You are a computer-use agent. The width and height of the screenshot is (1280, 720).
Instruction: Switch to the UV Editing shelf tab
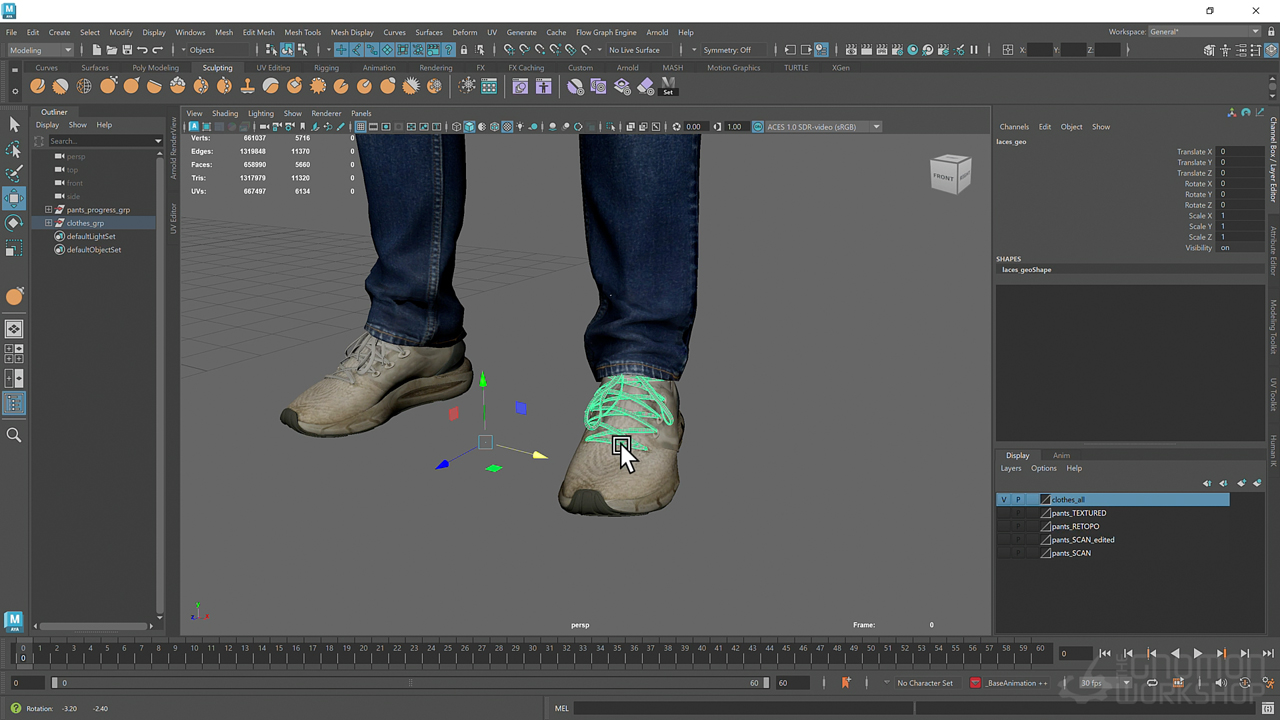273,68
